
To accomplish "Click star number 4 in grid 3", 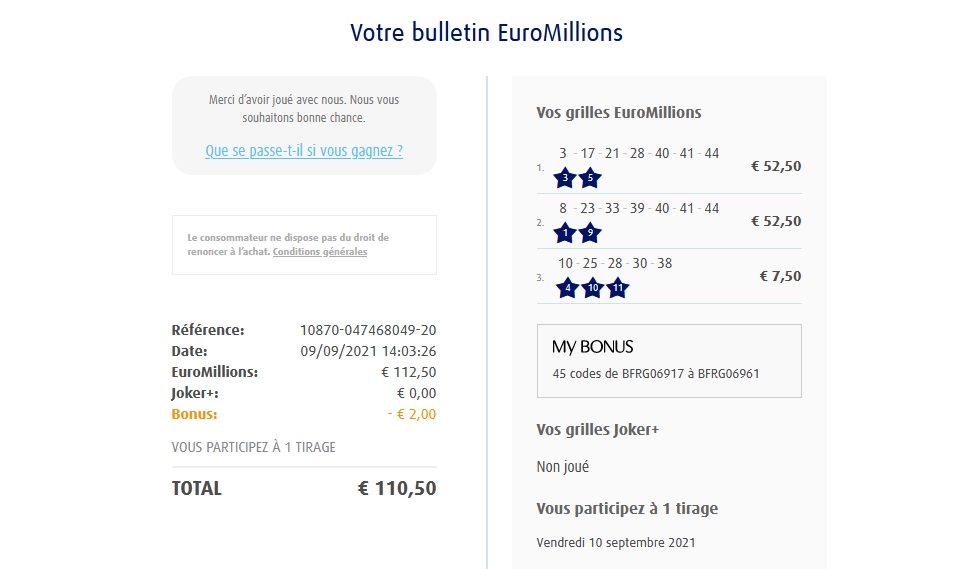I will tap(568, 289).
